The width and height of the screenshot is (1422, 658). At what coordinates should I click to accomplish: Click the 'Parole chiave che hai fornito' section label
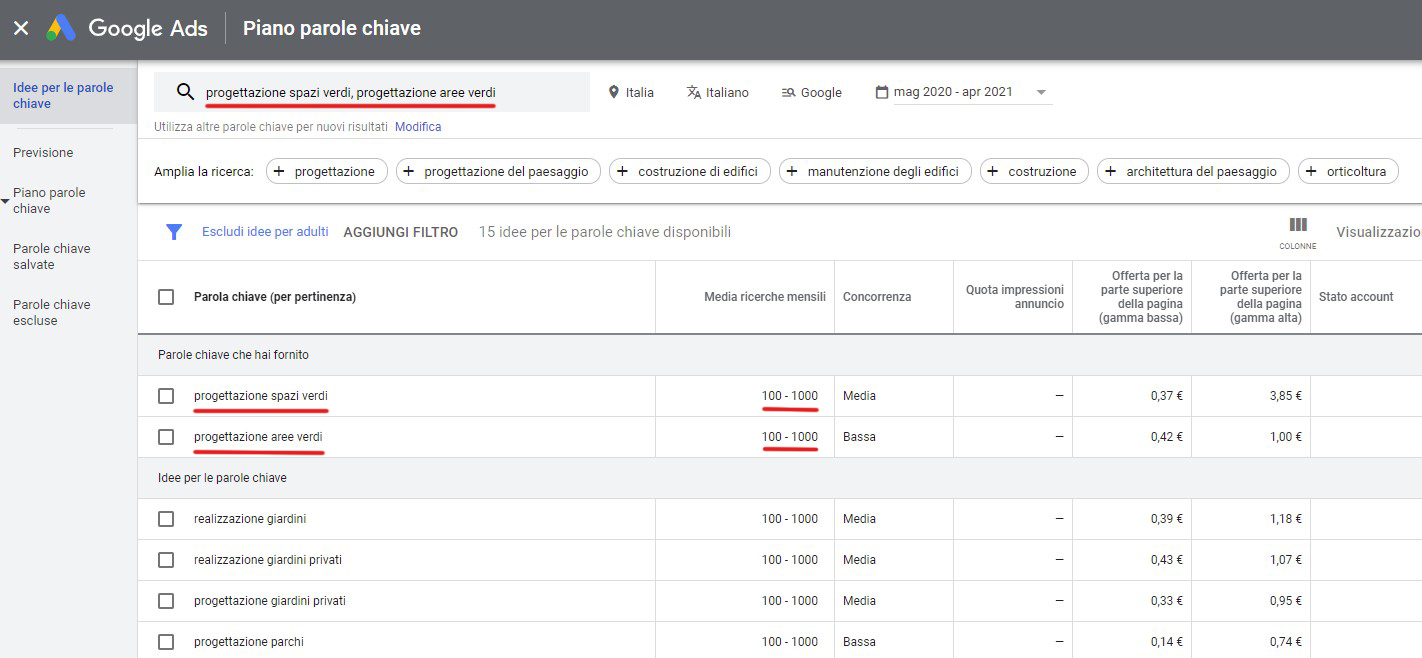click(233, 355)
